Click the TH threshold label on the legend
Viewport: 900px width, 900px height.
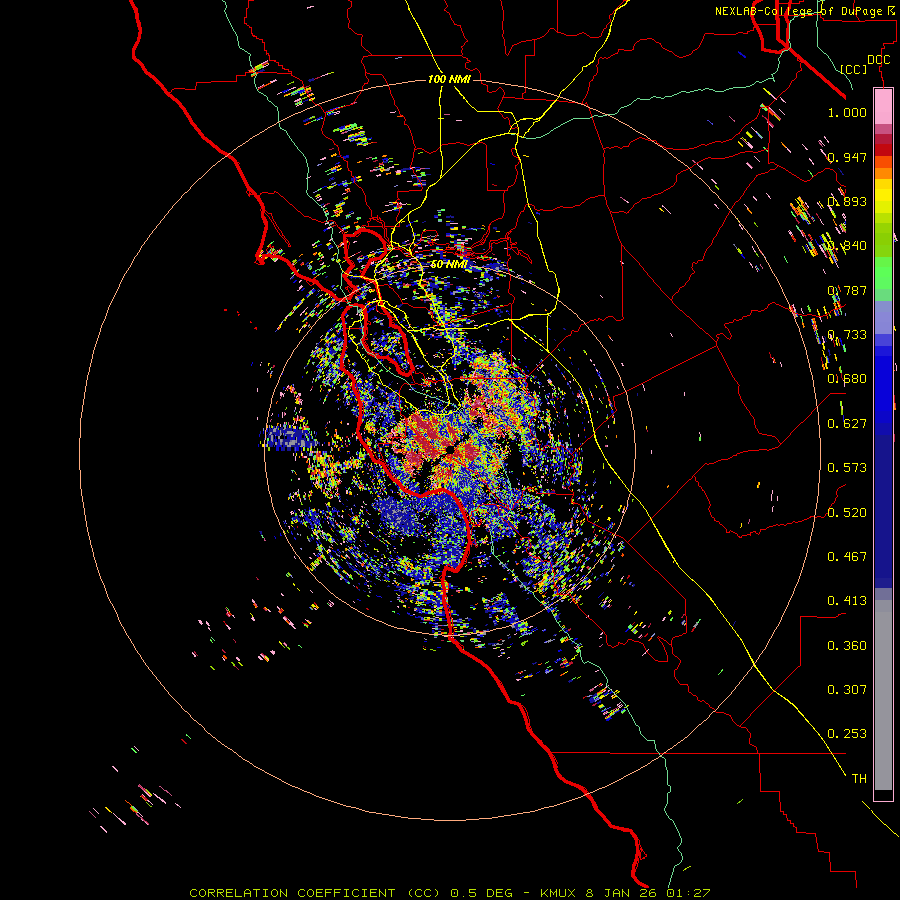coord(859,779)
